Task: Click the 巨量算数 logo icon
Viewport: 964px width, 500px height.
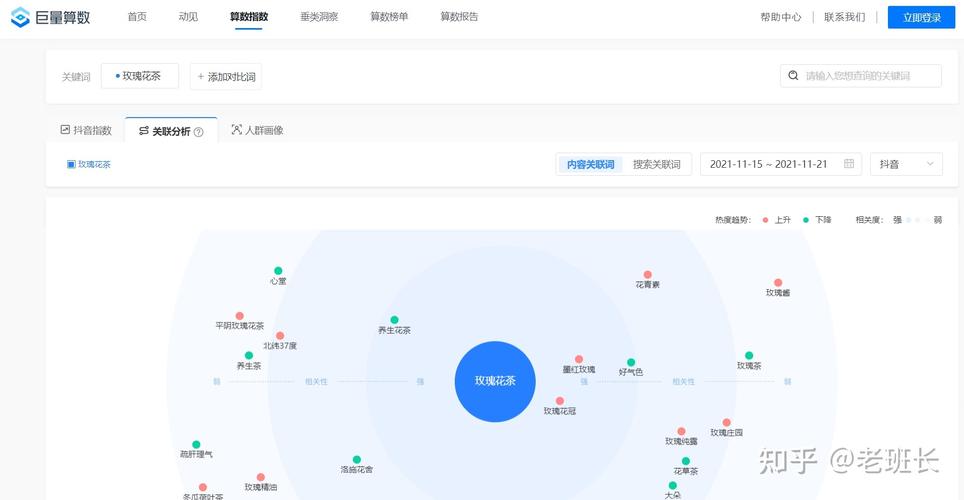Action: coord(20,17)
